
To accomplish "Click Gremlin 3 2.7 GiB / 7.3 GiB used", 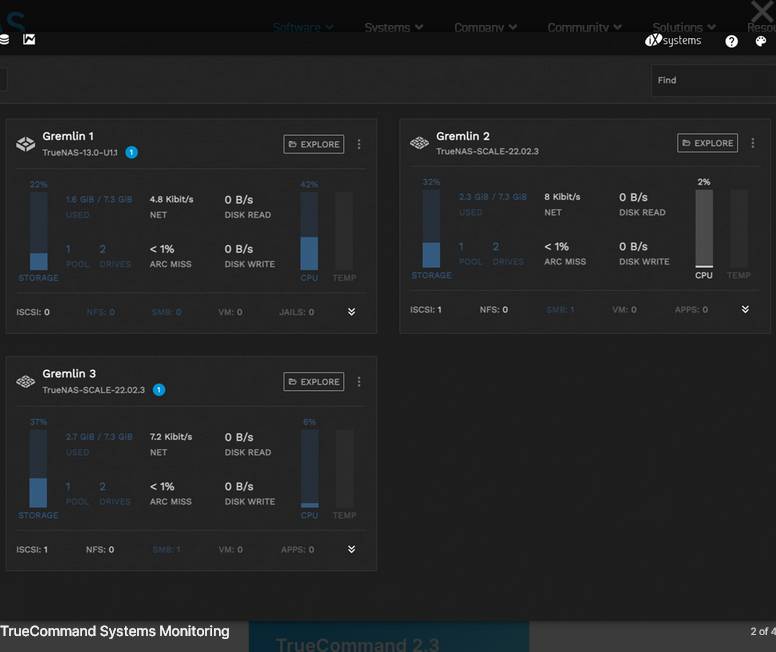I will pyautogui.click(x=99, y=437).
